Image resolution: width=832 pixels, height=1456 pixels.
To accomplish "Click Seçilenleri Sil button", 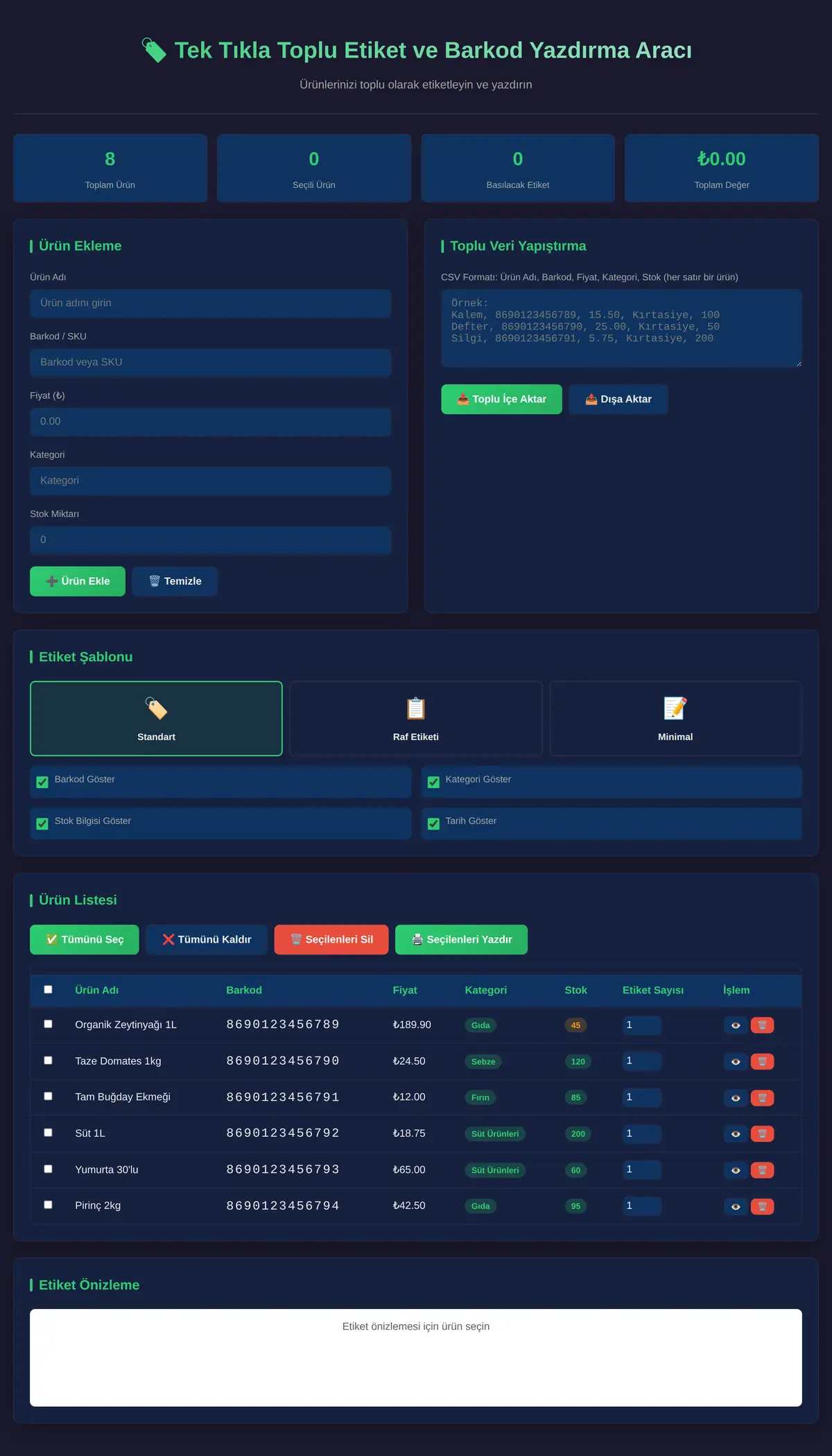I will pos(331,939).
